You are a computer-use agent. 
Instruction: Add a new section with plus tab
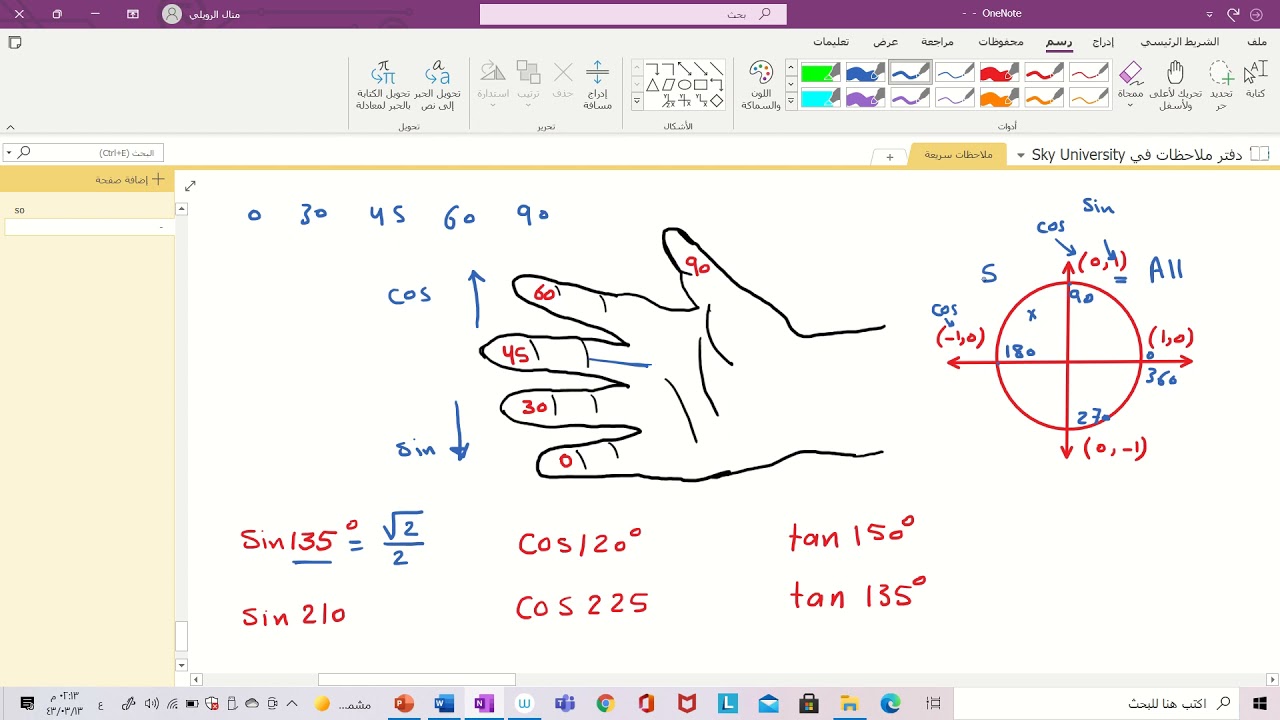pyautogui.click(x=889, y=157)
